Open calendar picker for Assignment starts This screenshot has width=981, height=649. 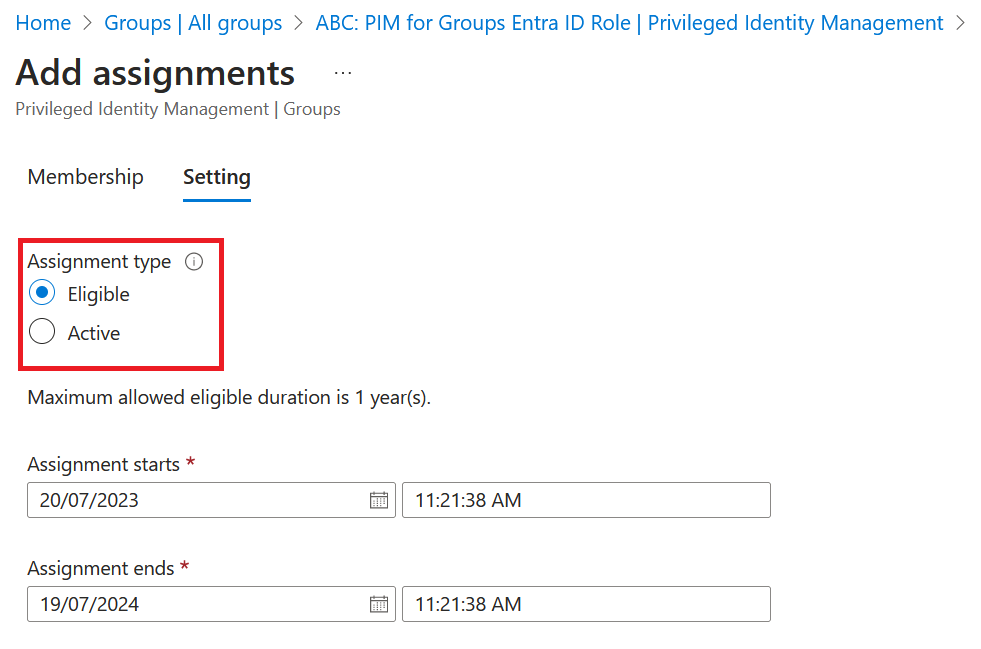coord(379,500)
